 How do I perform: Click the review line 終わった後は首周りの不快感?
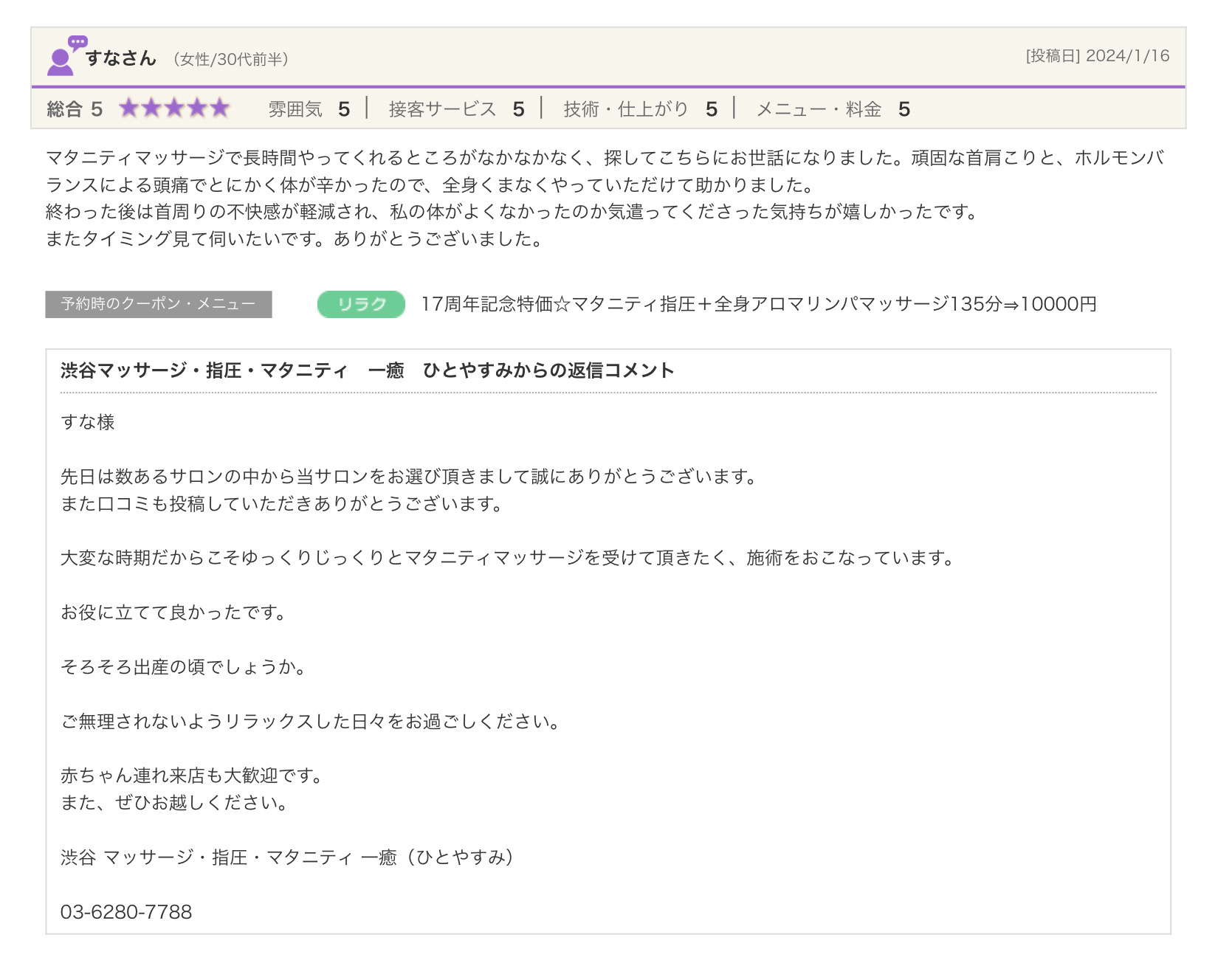pos(512,212)
